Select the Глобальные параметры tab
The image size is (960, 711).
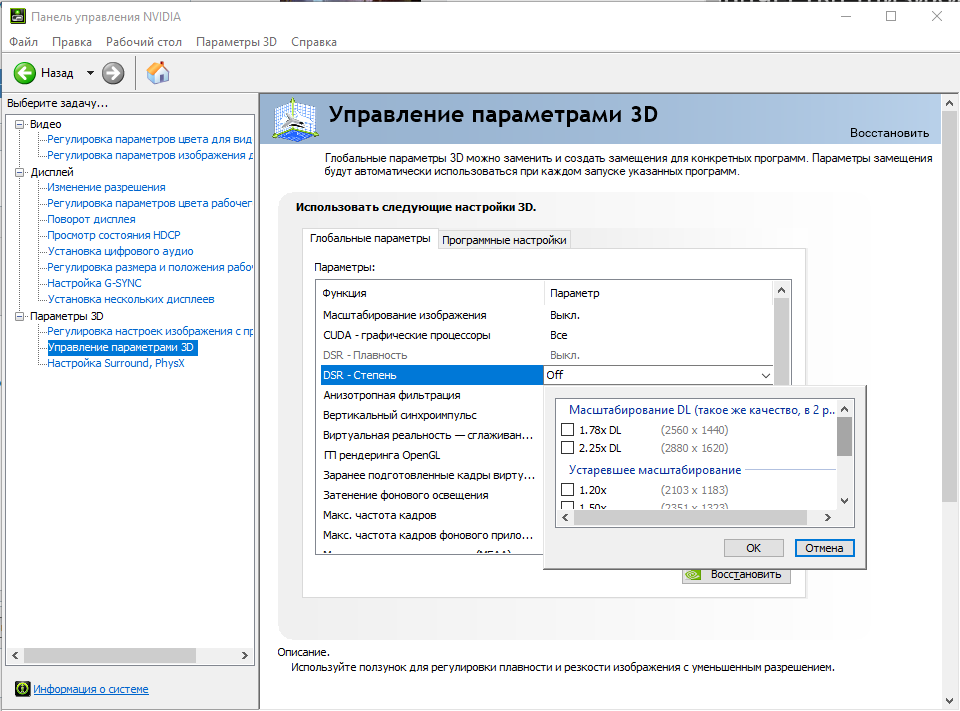pos(370,238)
